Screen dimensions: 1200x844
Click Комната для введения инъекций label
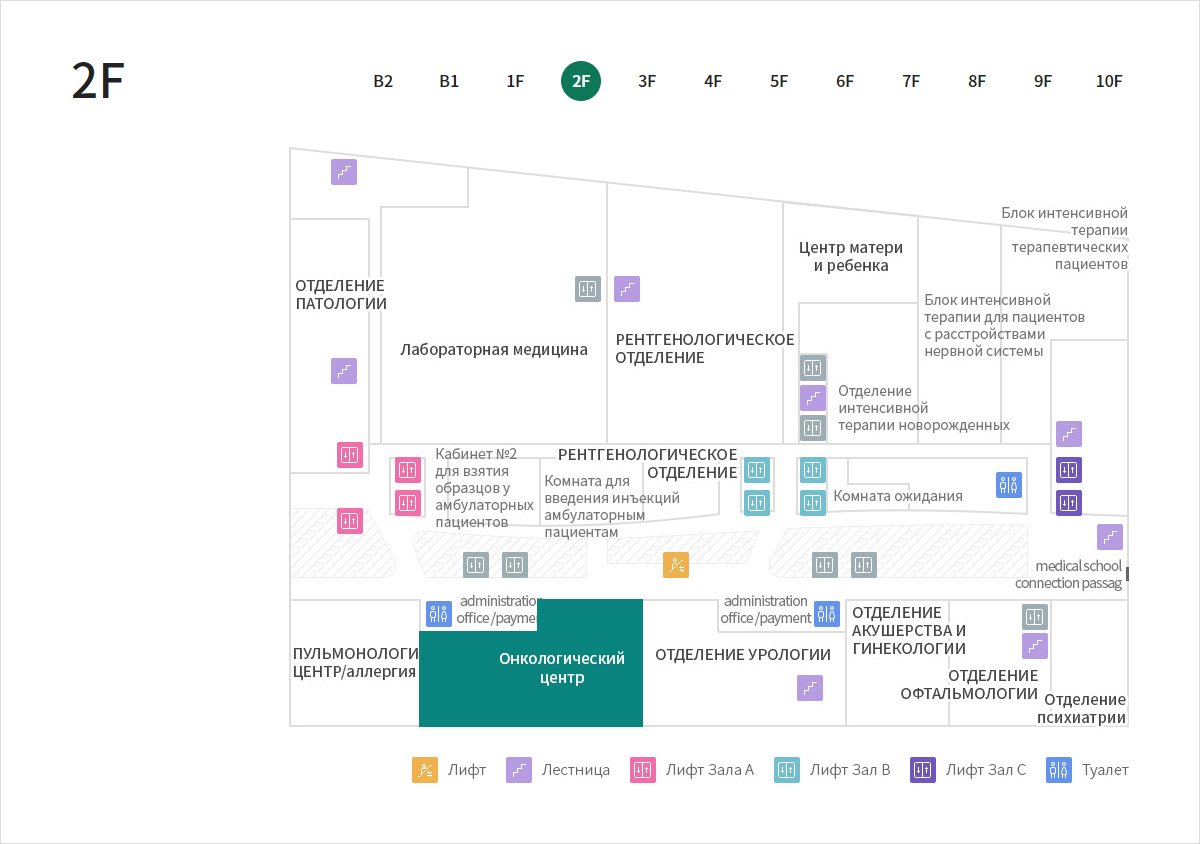coord(612,507)
